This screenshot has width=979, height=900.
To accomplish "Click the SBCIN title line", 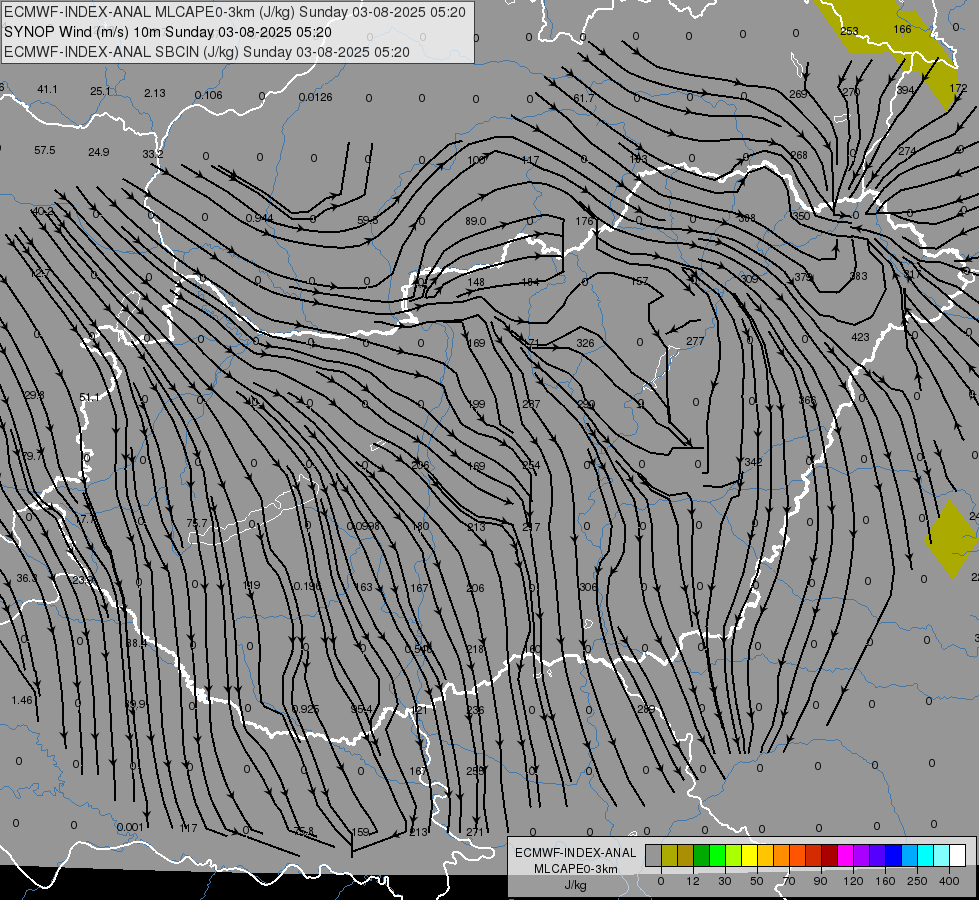I will click(x=207, y=52).
